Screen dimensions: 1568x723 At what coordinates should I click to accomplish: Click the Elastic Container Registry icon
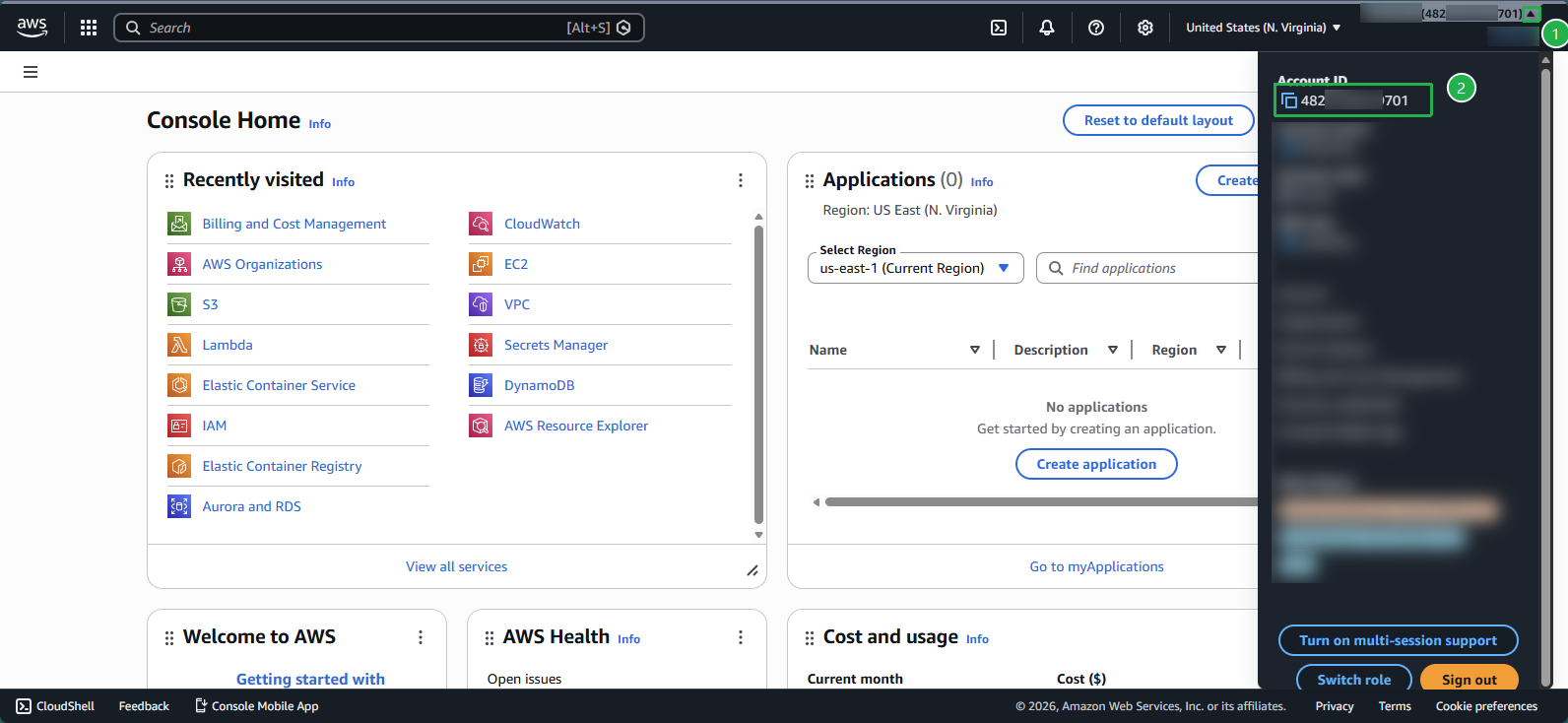(x=179, y=466)
